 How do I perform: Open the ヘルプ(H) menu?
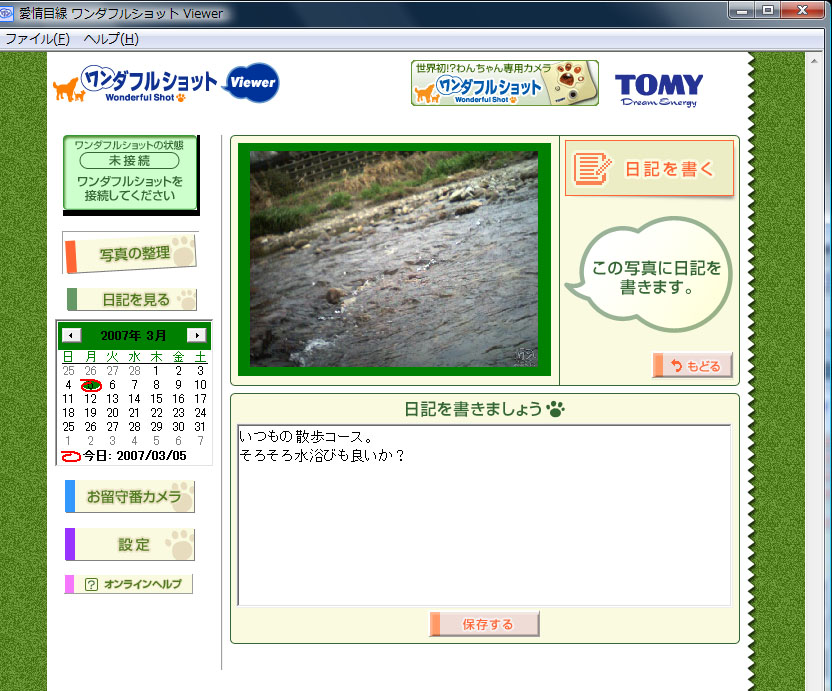(111, 39)
